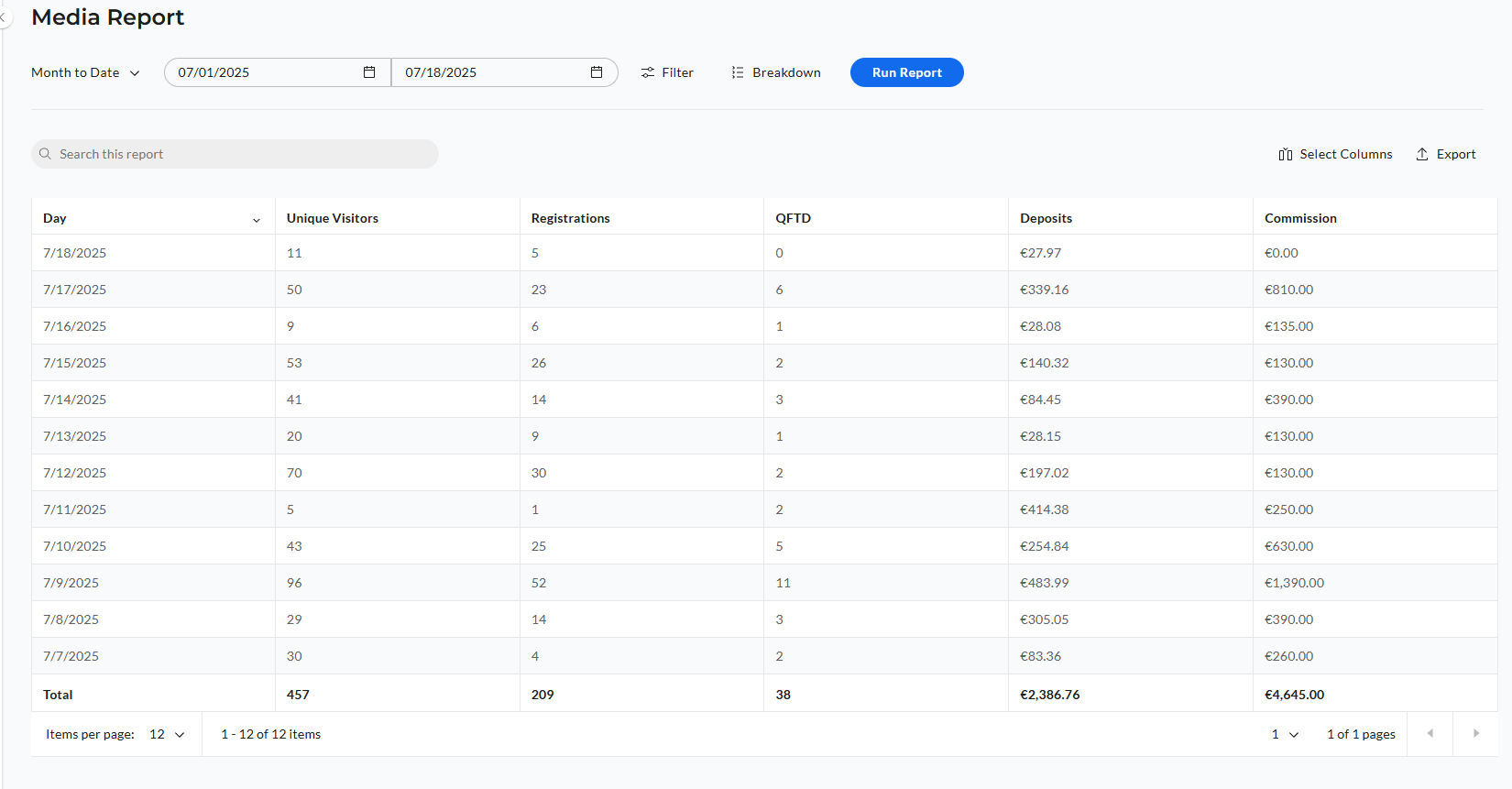Open the end date calendar picker icon
This screenshot has height=789, width=1512.
pos(597,72)
